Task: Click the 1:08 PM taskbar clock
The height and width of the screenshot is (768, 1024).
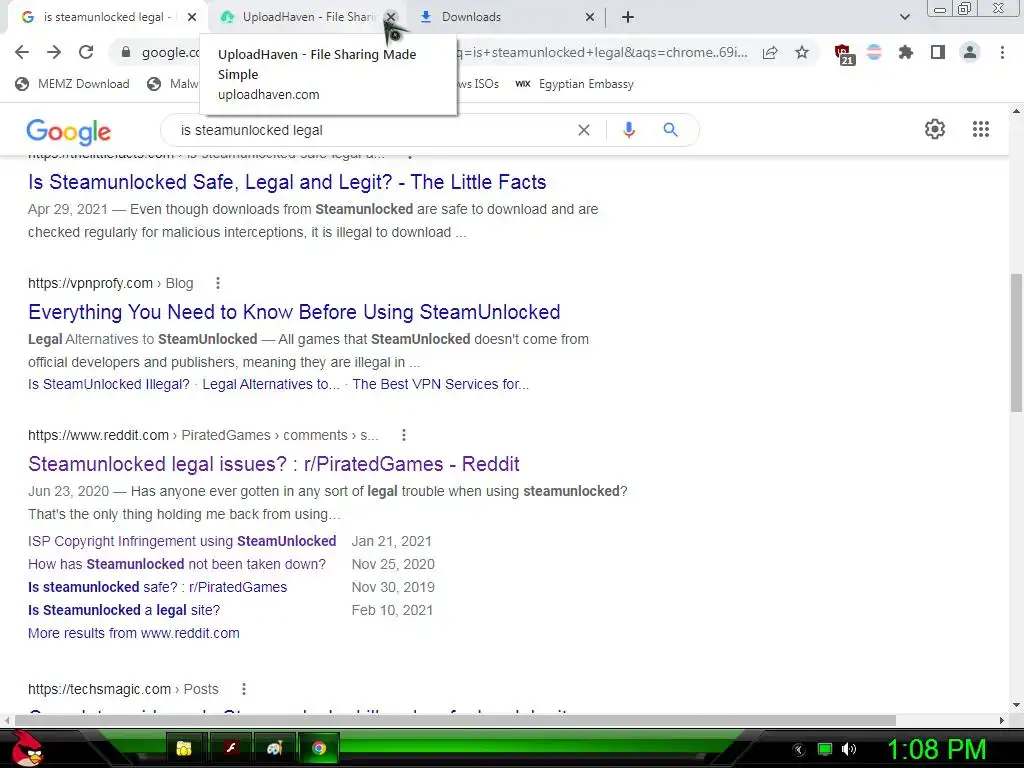Action: pyautogui.click(x=936, y=749)
